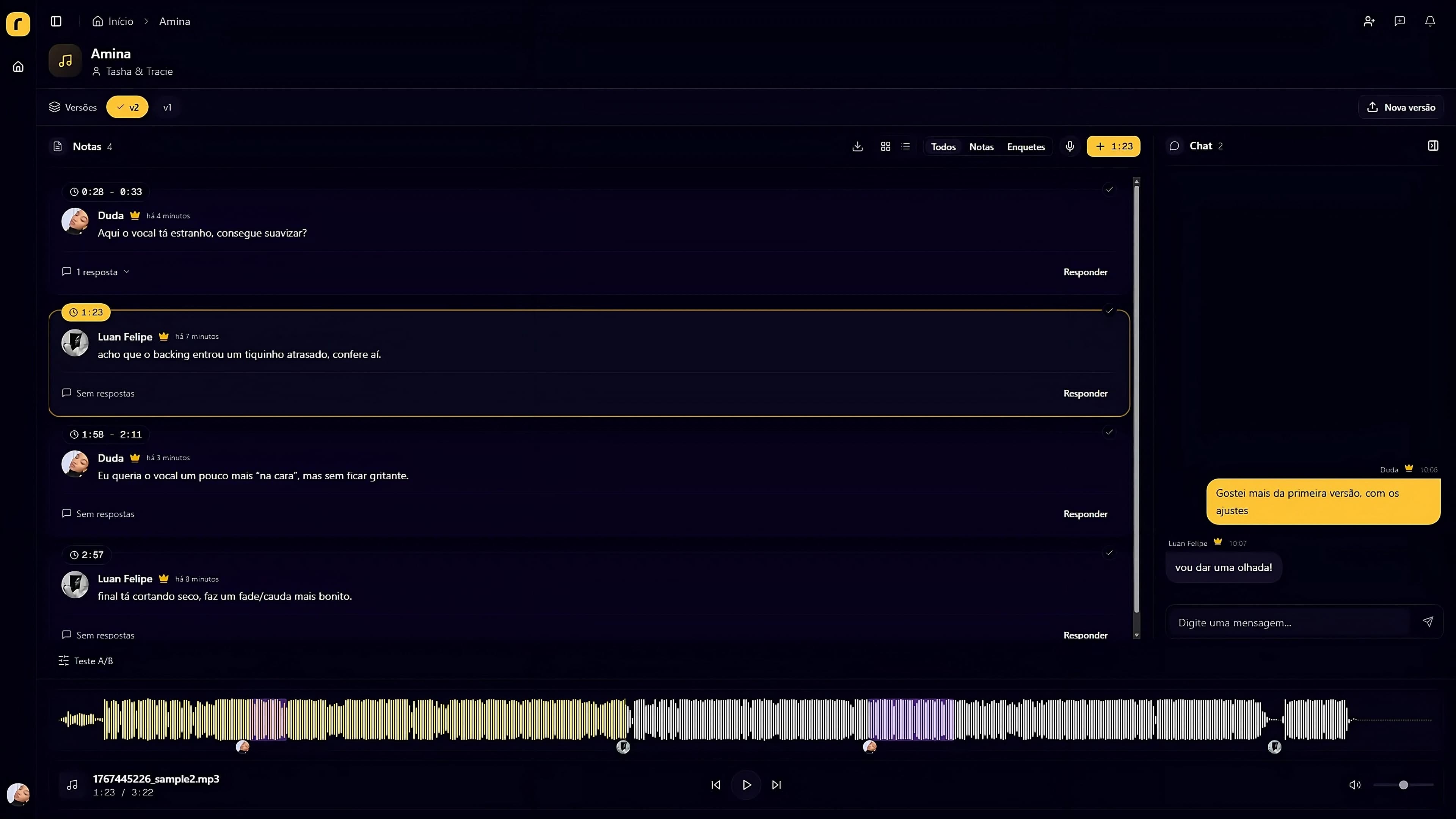
Task: Upload a Nova versão
Action: [1401, 107]
